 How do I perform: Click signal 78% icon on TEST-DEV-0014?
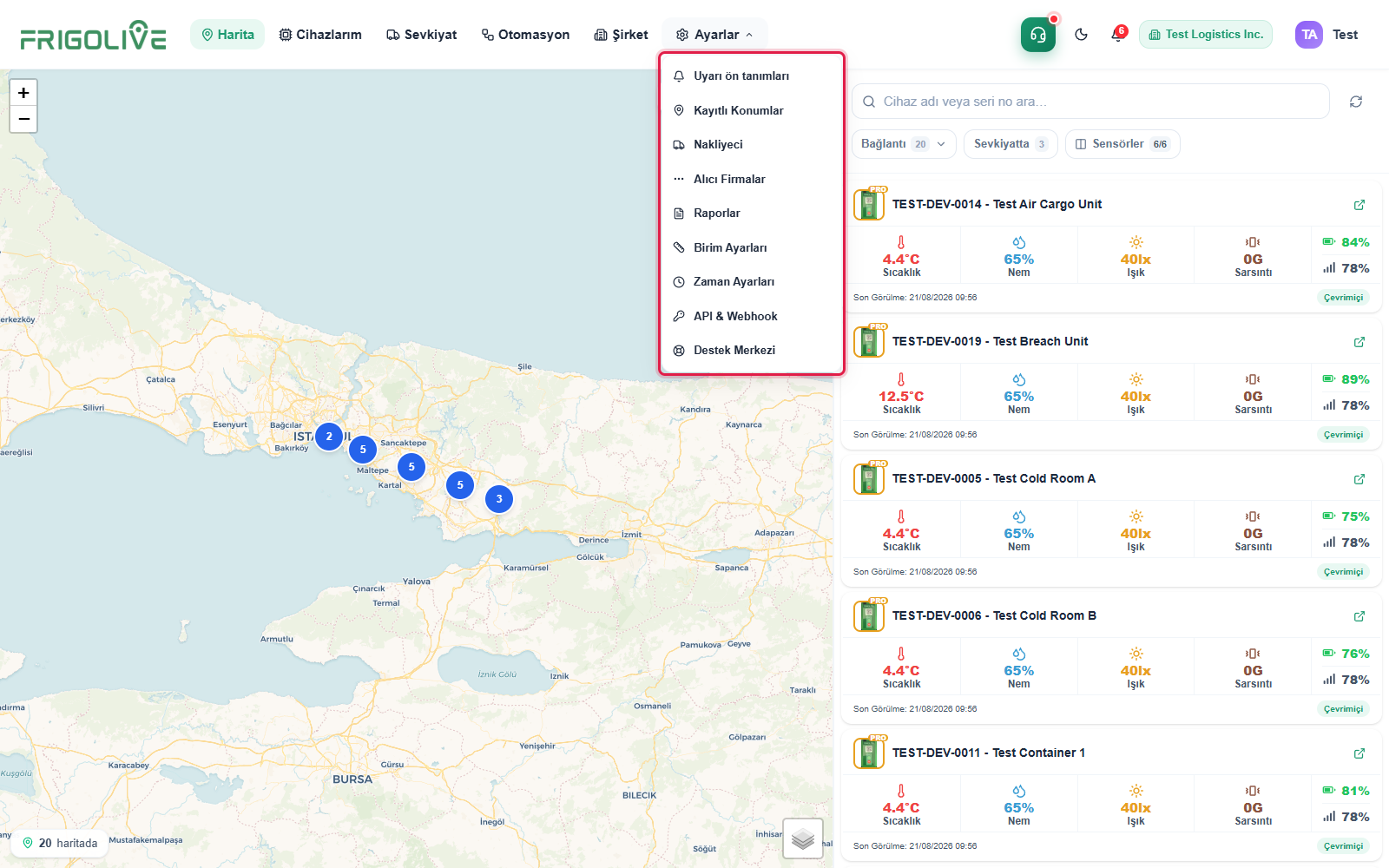(x=1329, y=268)
